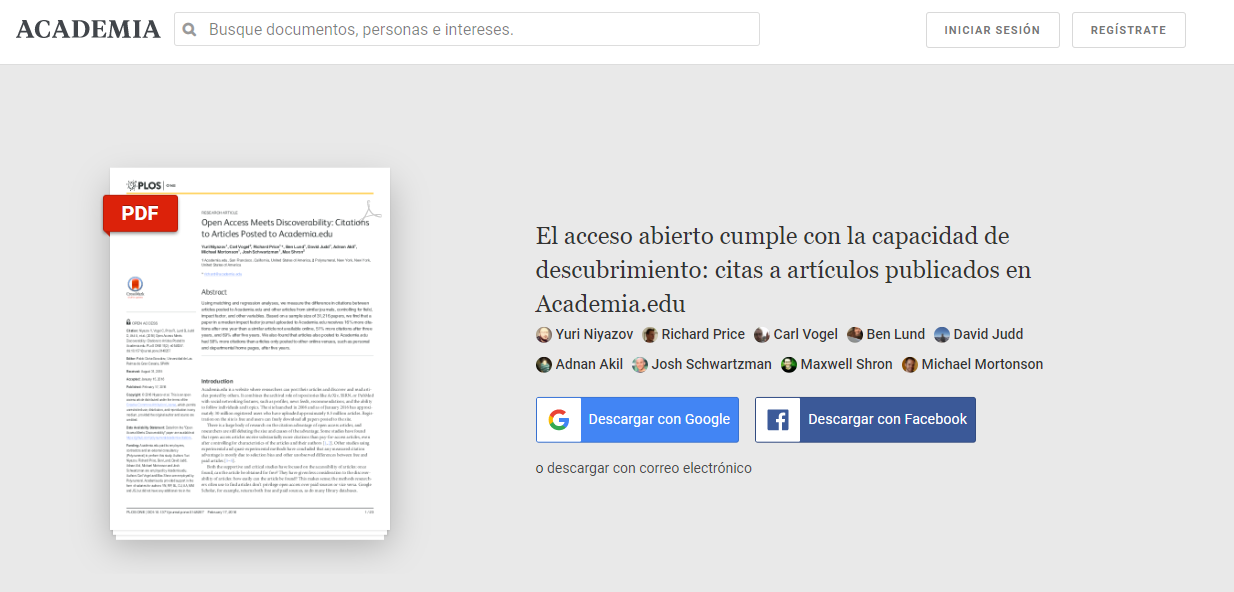
Task: Open Carl Vogel author link
Action: click(806, 335)
